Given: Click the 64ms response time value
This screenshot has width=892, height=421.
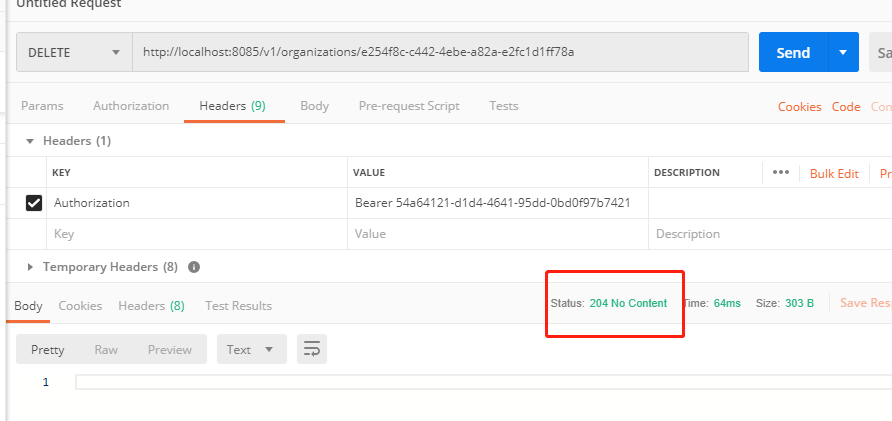Looking at the screenshot, I should click(x=727, y=303).
